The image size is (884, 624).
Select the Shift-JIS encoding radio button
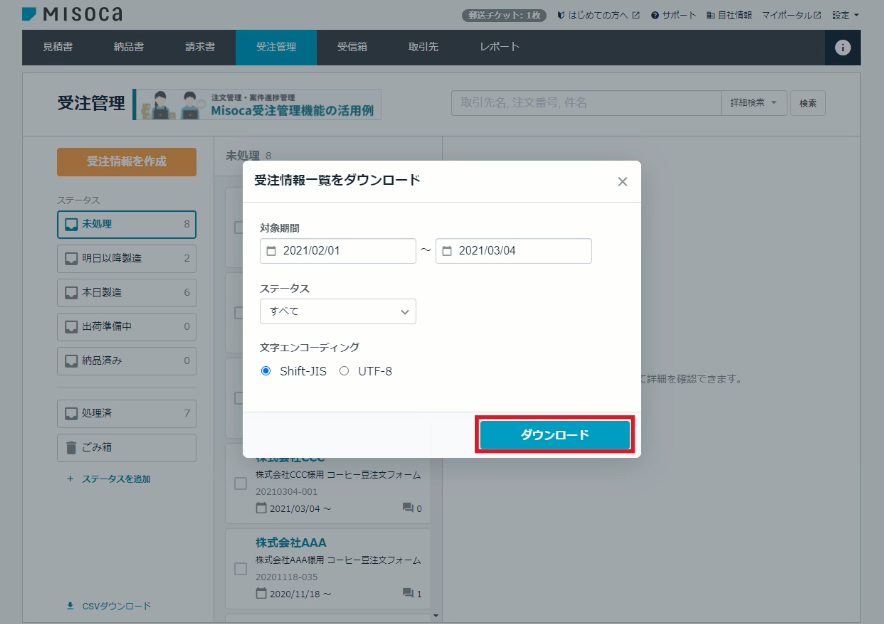[x=266, y=371]
